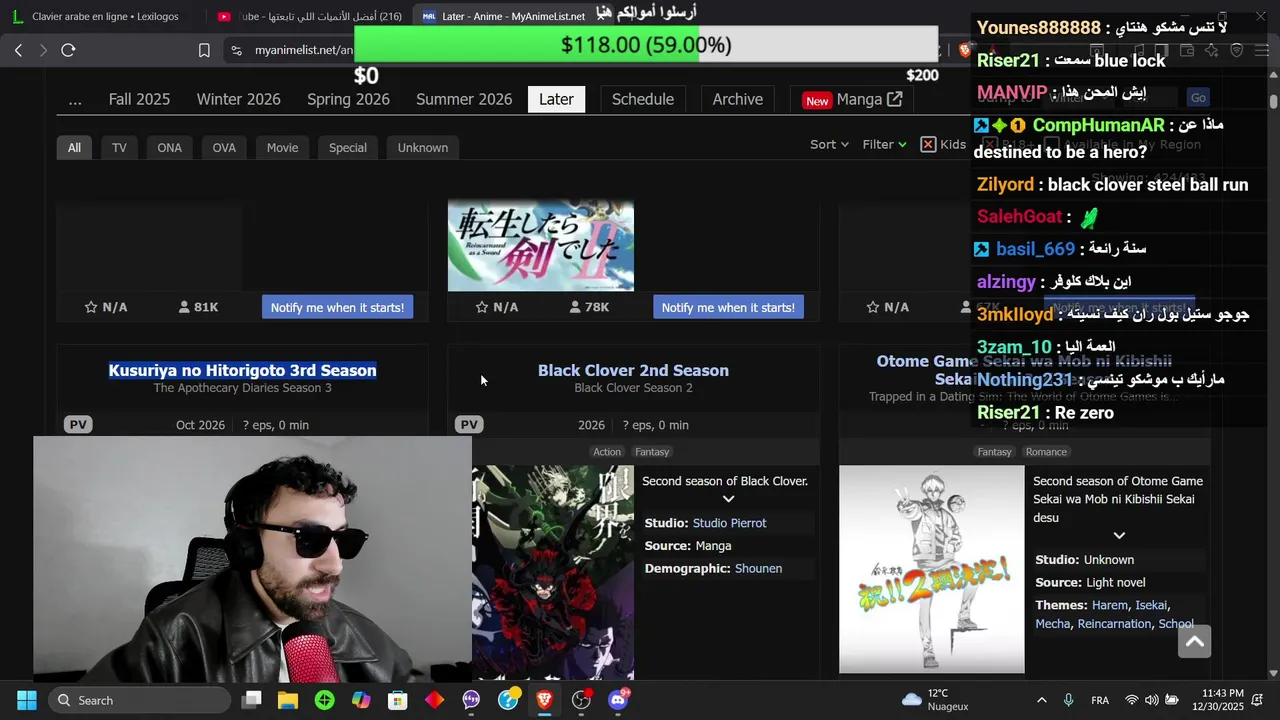Open the Archive tab

(738, 99)
